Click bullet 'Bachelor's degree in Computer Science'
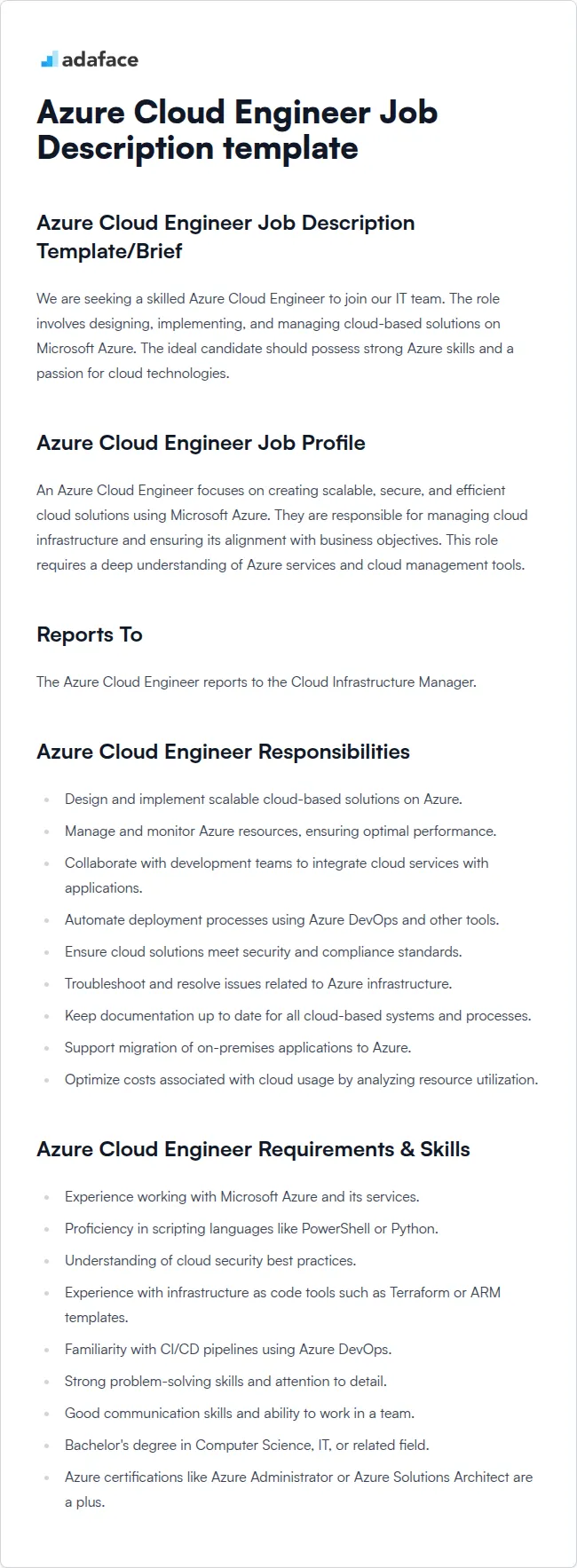Image resolution: width=577 pixels, height=1568 pixels. [248, 1445]
